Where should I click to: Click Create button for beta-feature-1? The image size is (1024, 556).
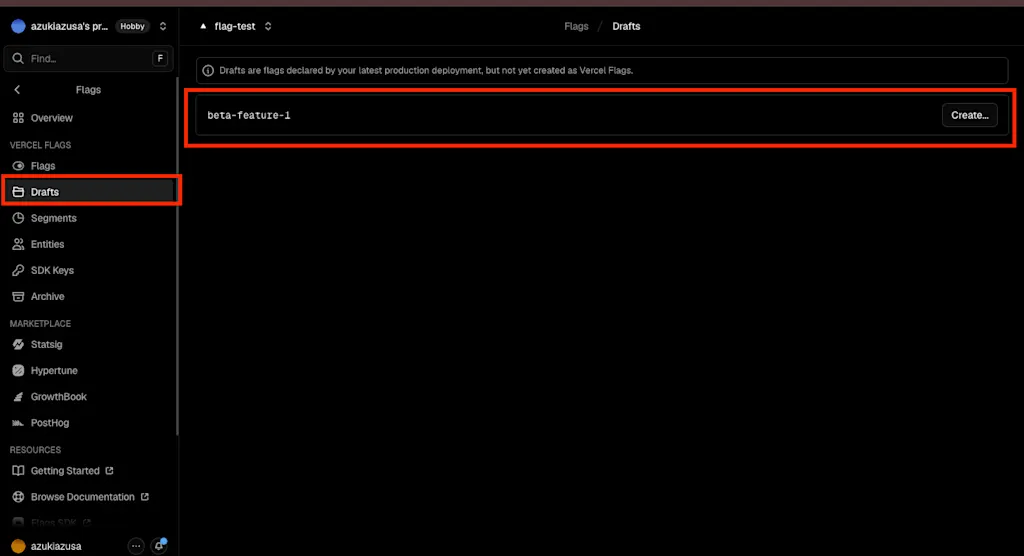point(970,115)
